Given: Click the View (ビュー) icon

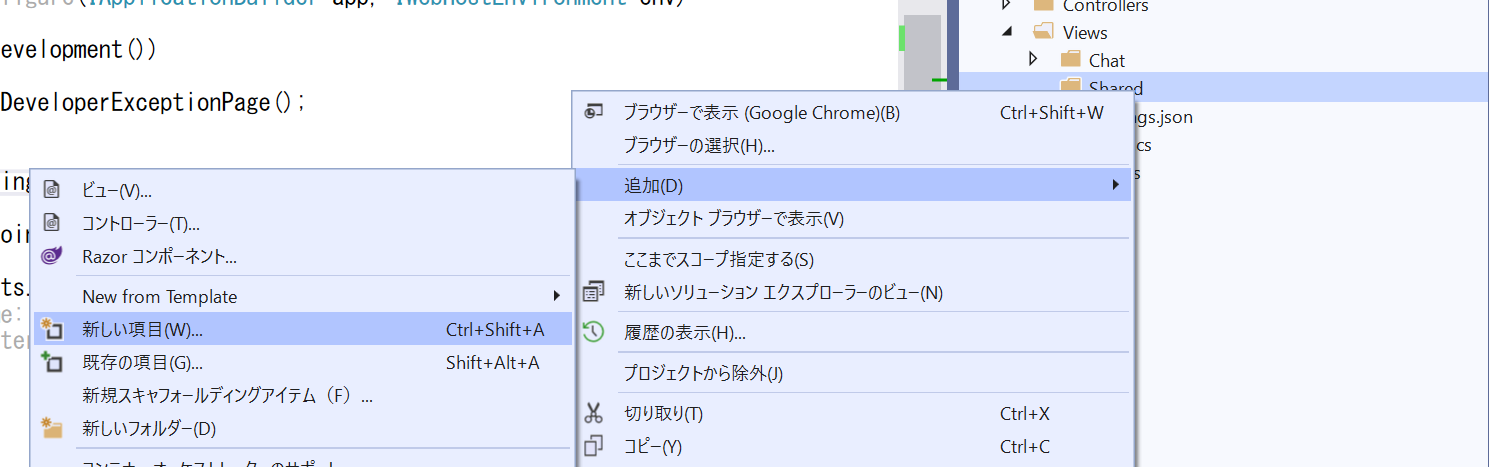Looking at the screenshot, I should (x=52, y=190).
